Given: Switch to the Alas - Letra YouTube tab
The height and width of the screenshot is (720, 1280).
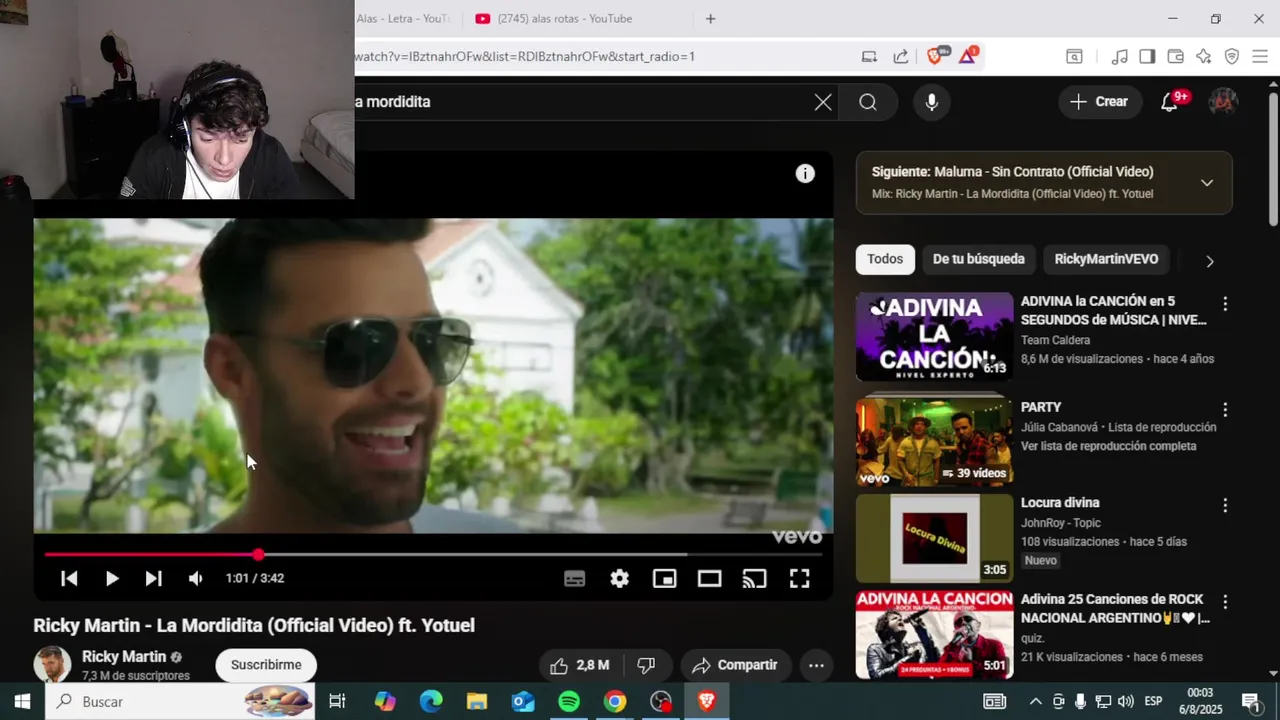Looking at the screenshot, I should click(x=405, y=19).
